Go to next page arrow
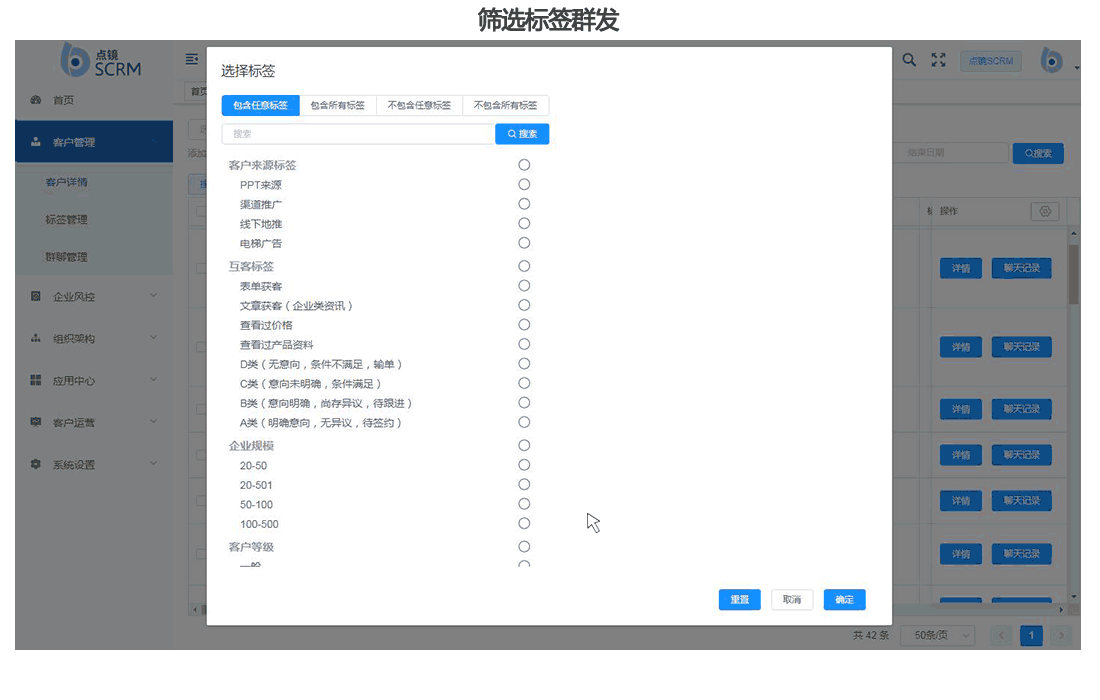 tap(1061, 635)
